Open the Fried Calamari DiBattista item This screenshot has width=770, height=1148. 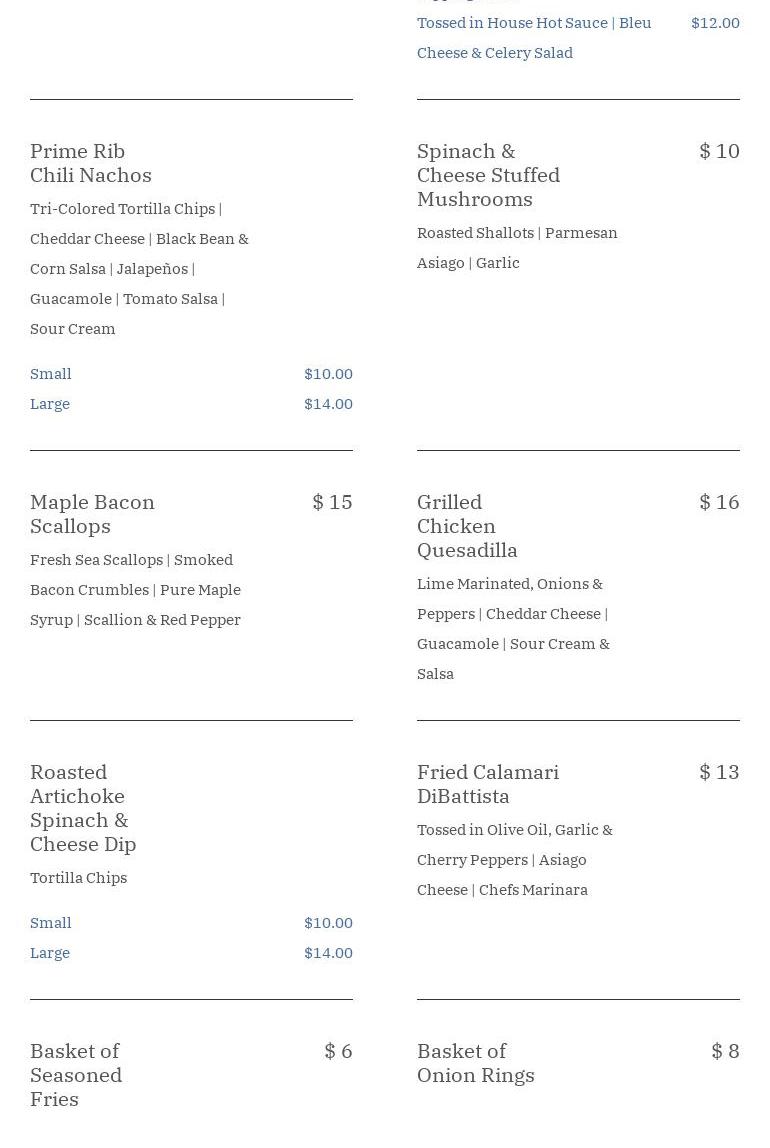[488, 784]
